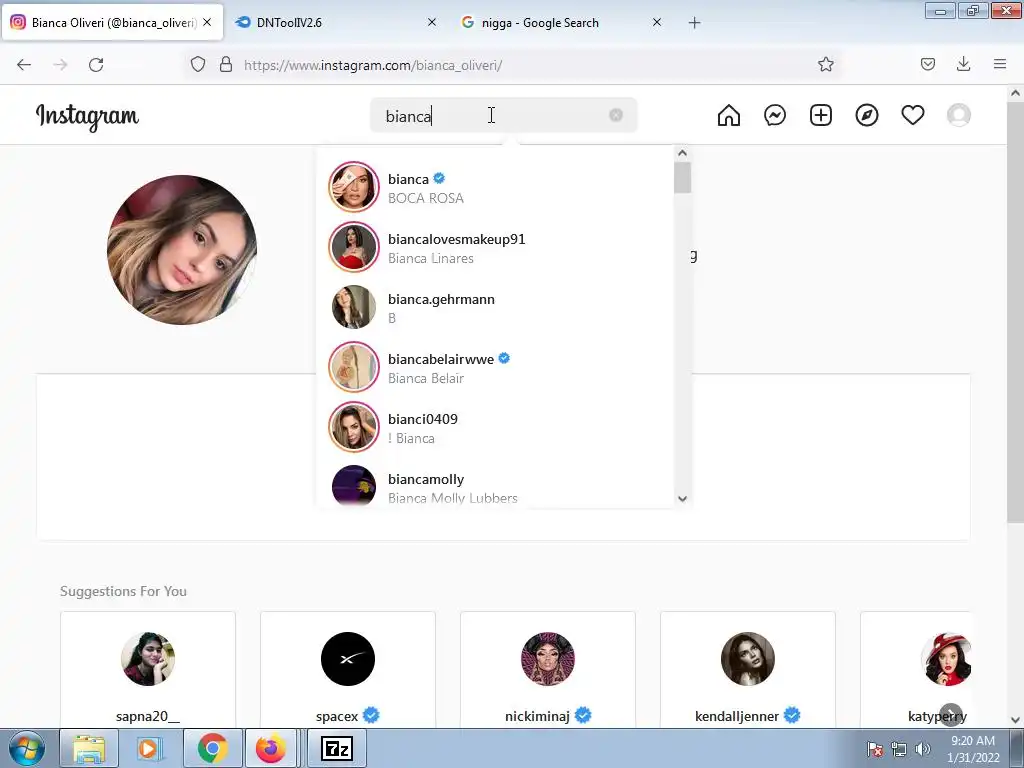Click the Instagram logo
Viewport: 1024px width, 768px height.
click(x=87, y=117)
